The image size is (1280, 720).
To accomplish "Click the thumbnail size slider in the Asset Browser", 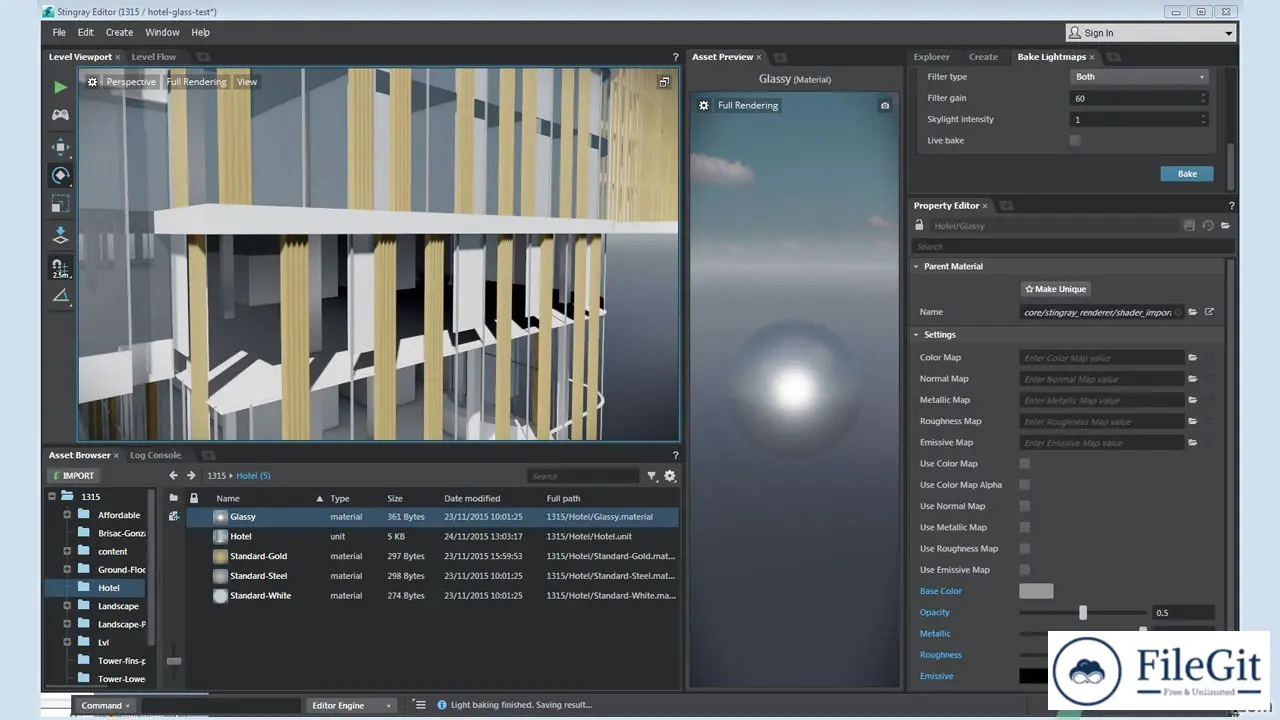I will tap(174, 661).
